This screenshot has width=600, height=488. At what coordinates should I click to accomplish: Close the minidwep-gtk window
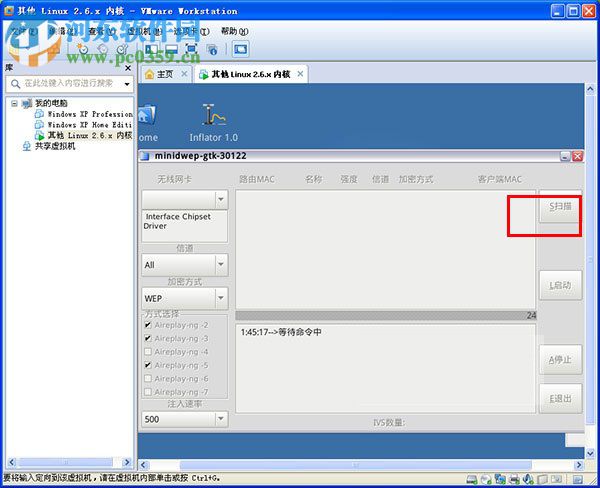point(577,156)
